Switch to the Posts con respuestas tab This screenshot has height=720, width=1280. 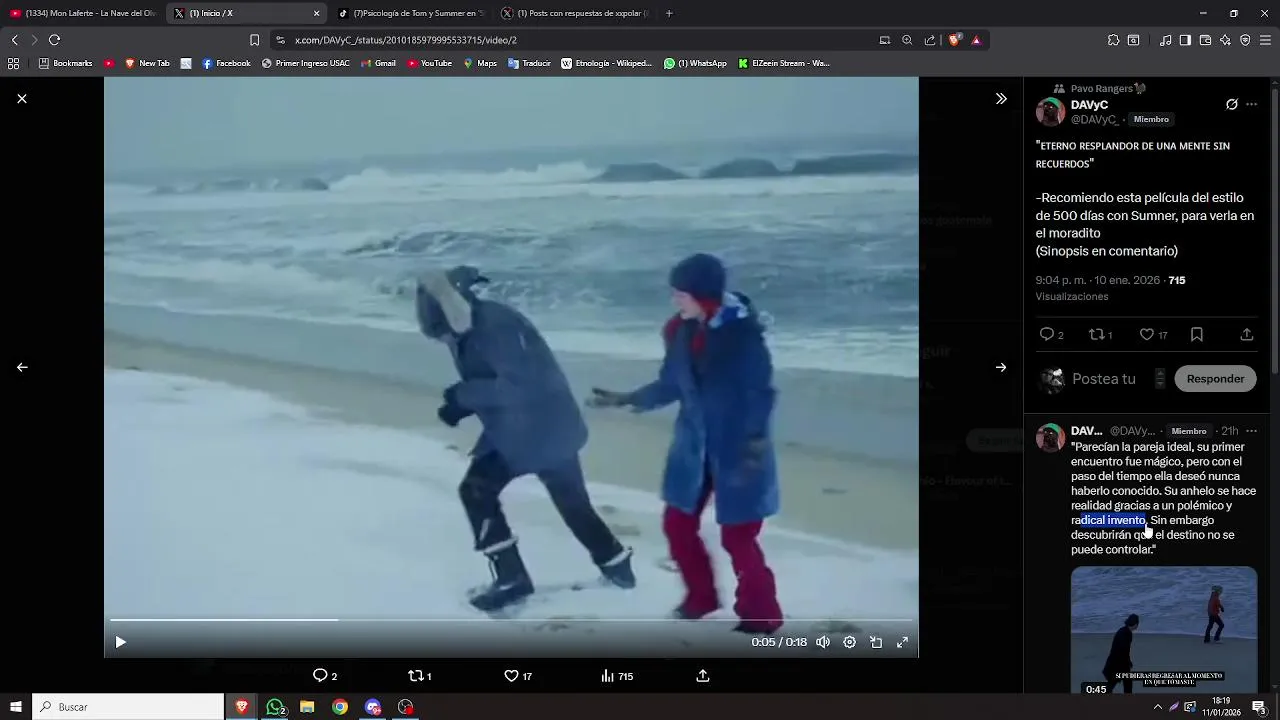click(575, 13)
